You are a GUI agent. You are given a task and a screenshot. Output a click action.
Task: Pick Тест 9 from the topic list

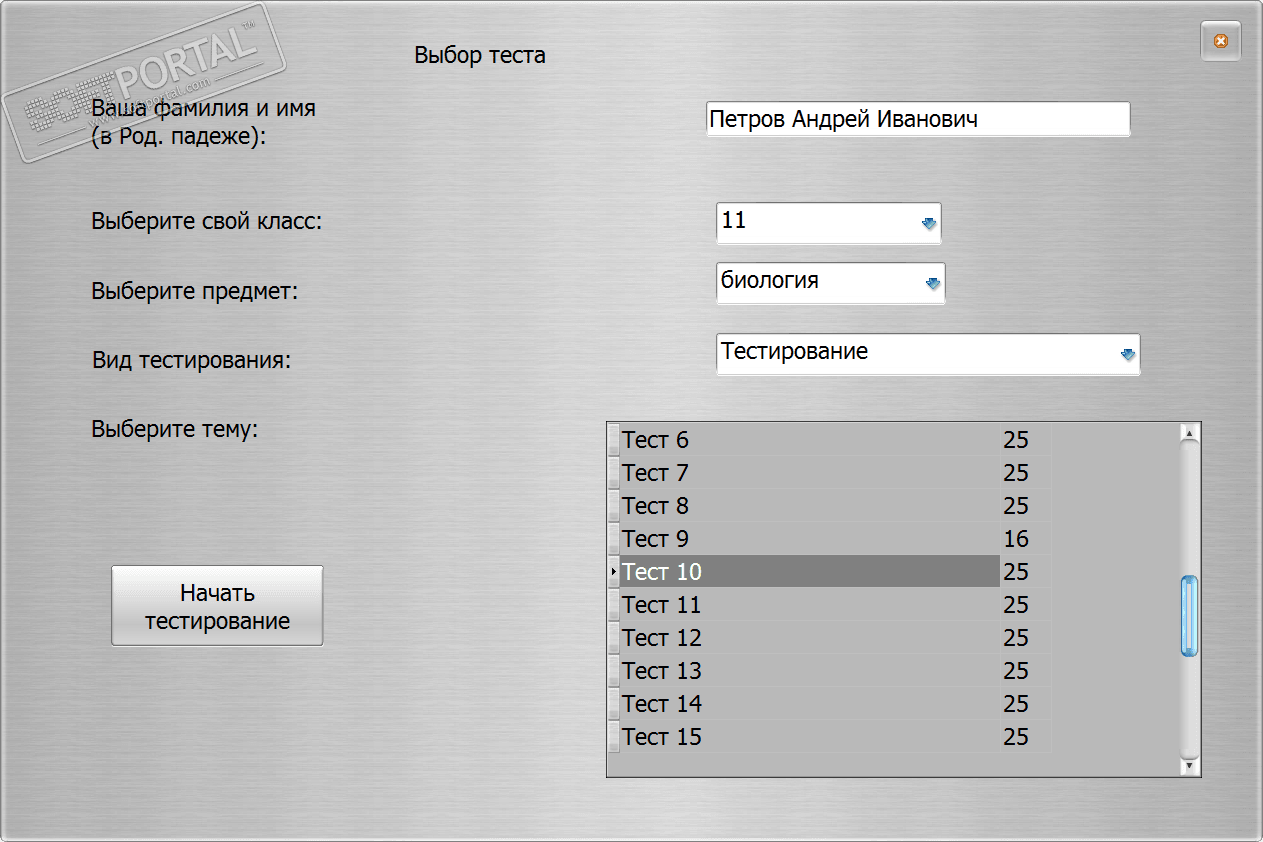click(x=808, y=539)
